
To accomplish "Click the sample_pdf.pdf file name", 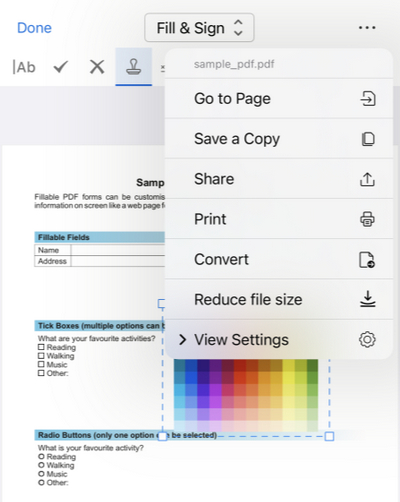I will 234,64.
